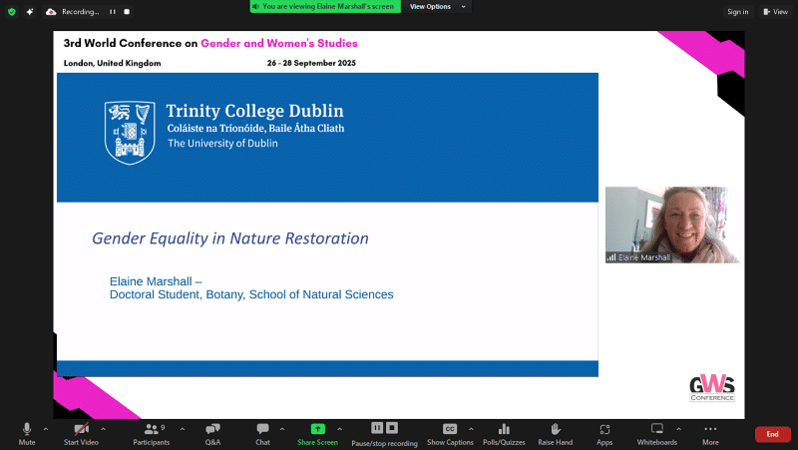
Task: Stop the recording from bottom toolbar
Action: [392, 428]
